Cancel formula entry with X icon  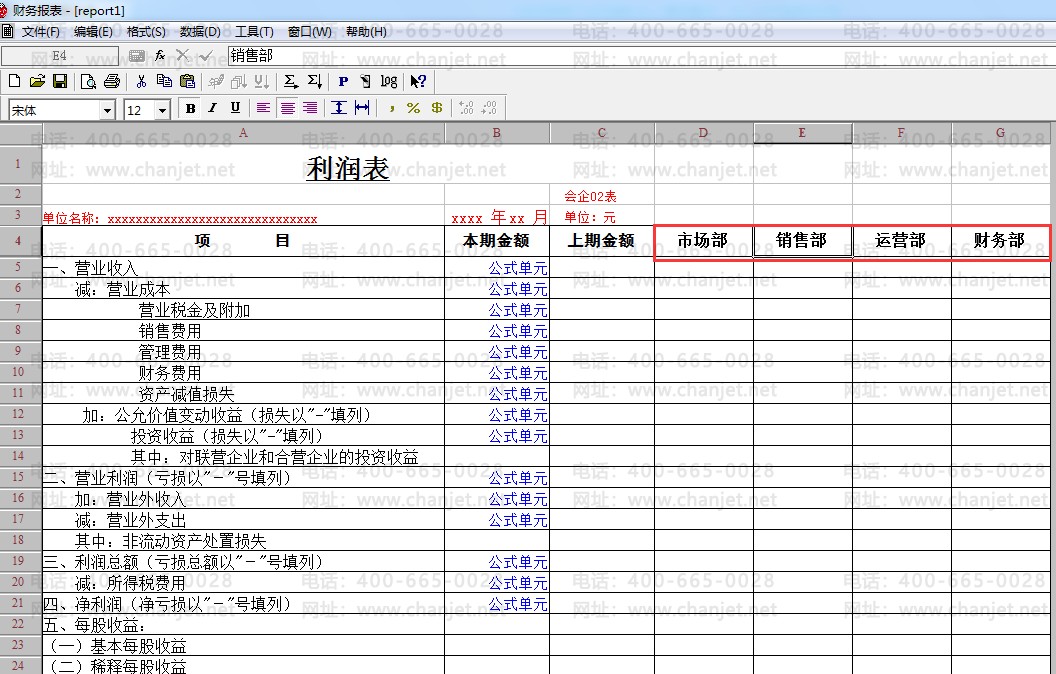pos(183,56)
